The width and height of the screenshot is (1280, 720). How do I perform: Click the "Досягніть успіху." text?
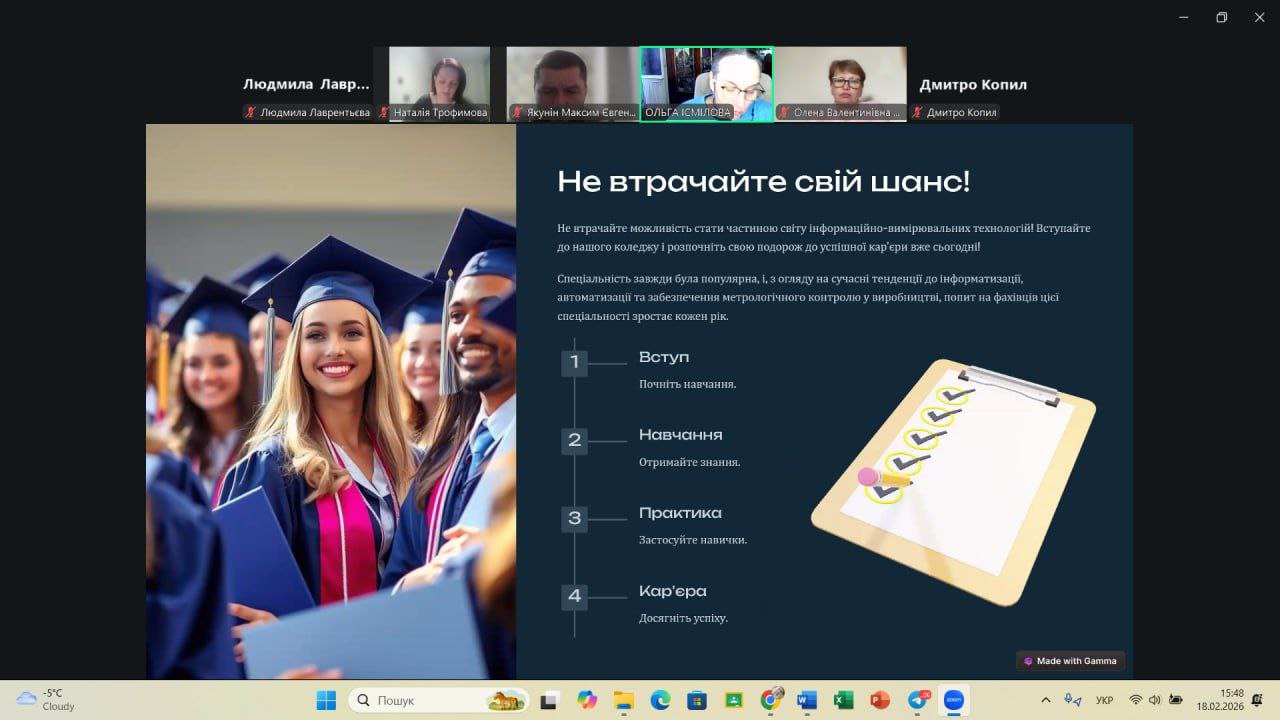[x=683, y=618]
